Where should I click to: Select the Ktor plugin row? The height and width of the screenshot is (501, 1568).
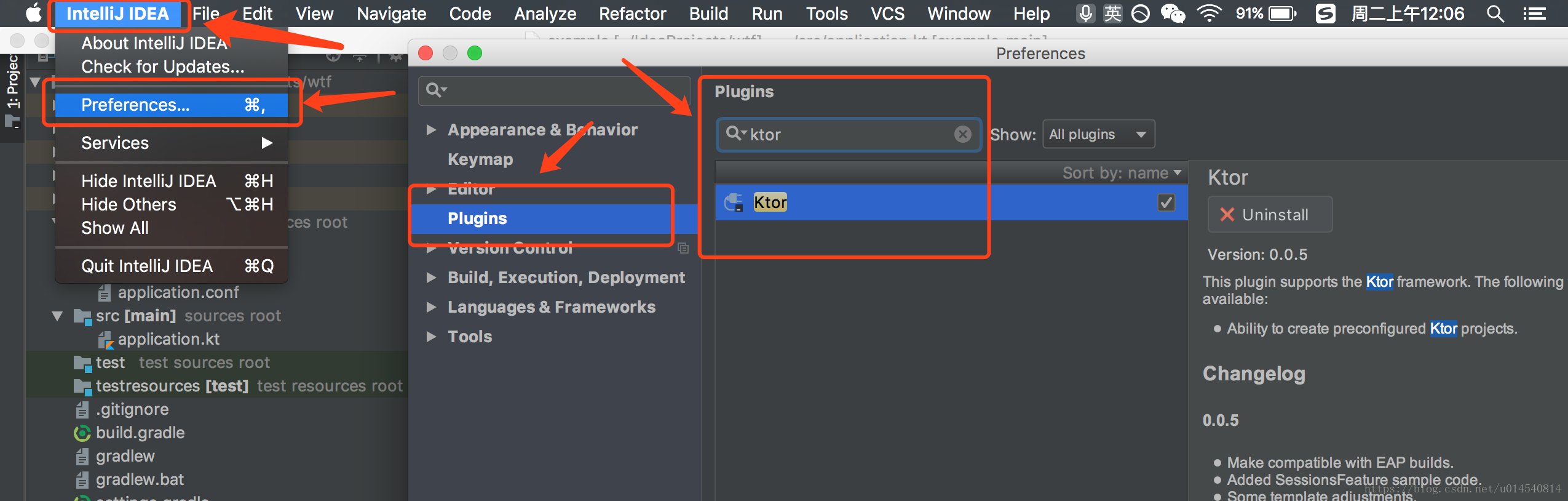(951, 202)
